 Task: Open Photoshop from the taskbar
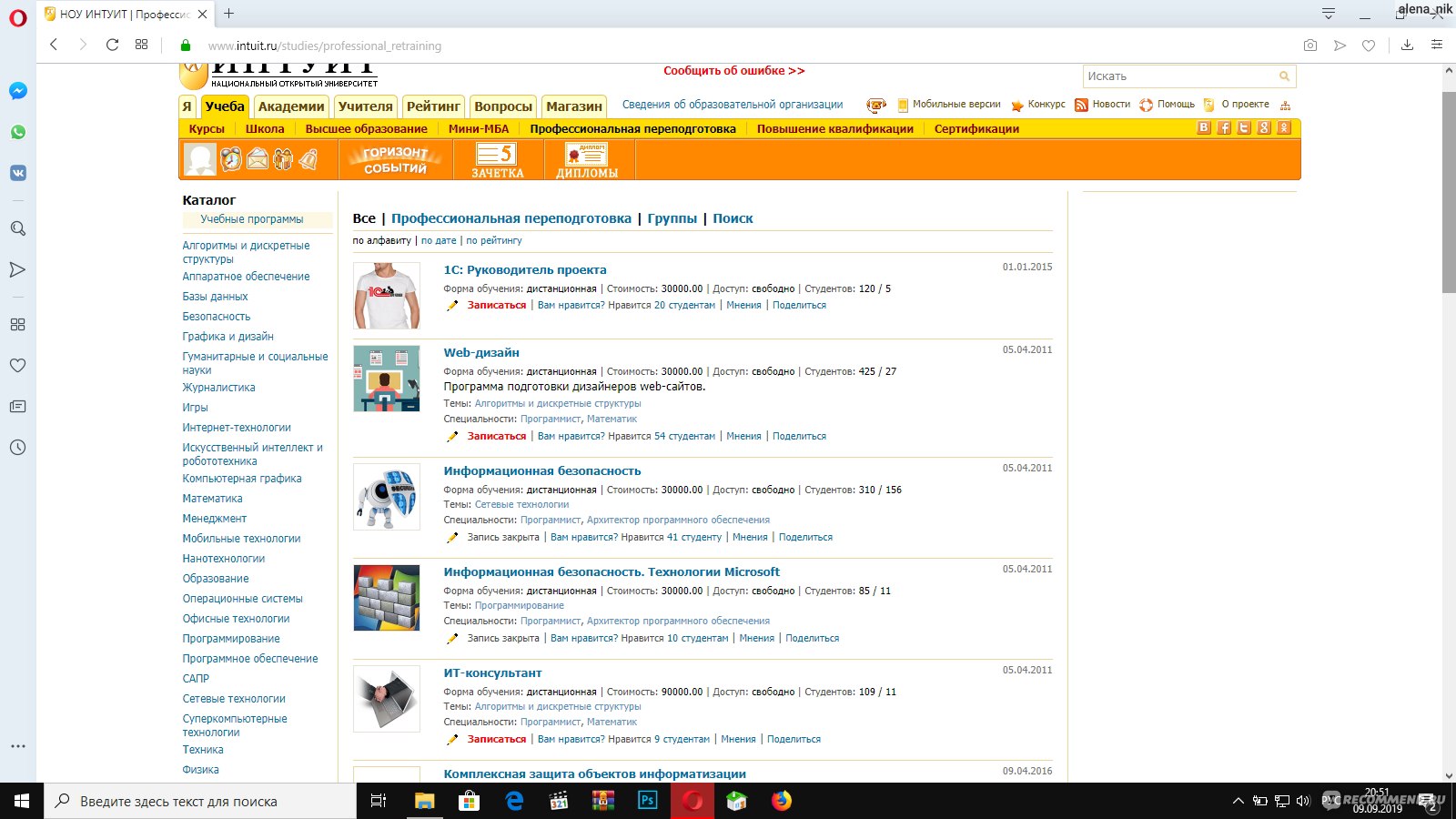pos(647,801)
